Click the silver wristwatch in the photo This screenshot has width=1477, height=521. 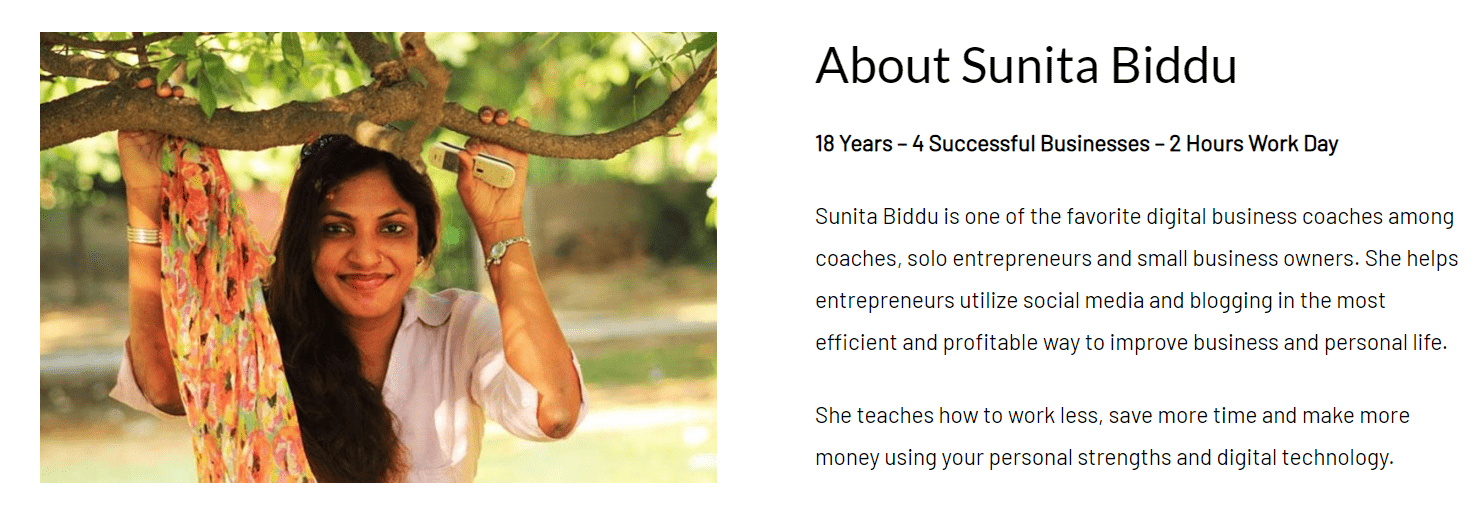tap(507, 249)
